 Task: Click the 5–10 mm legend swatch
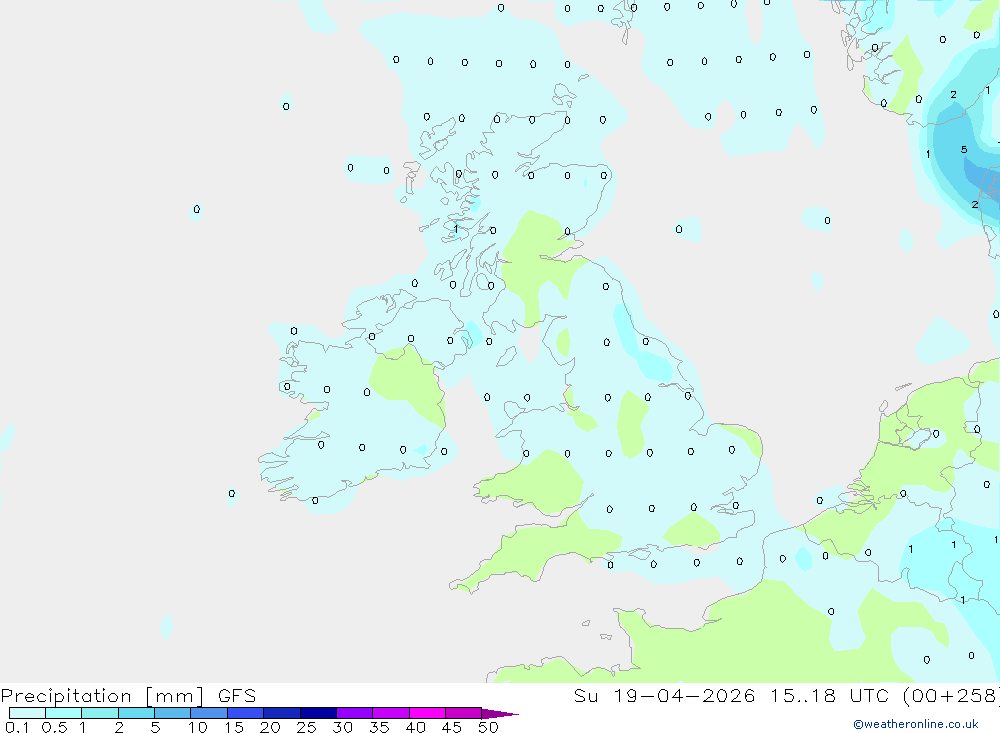(x=172, y=713)
